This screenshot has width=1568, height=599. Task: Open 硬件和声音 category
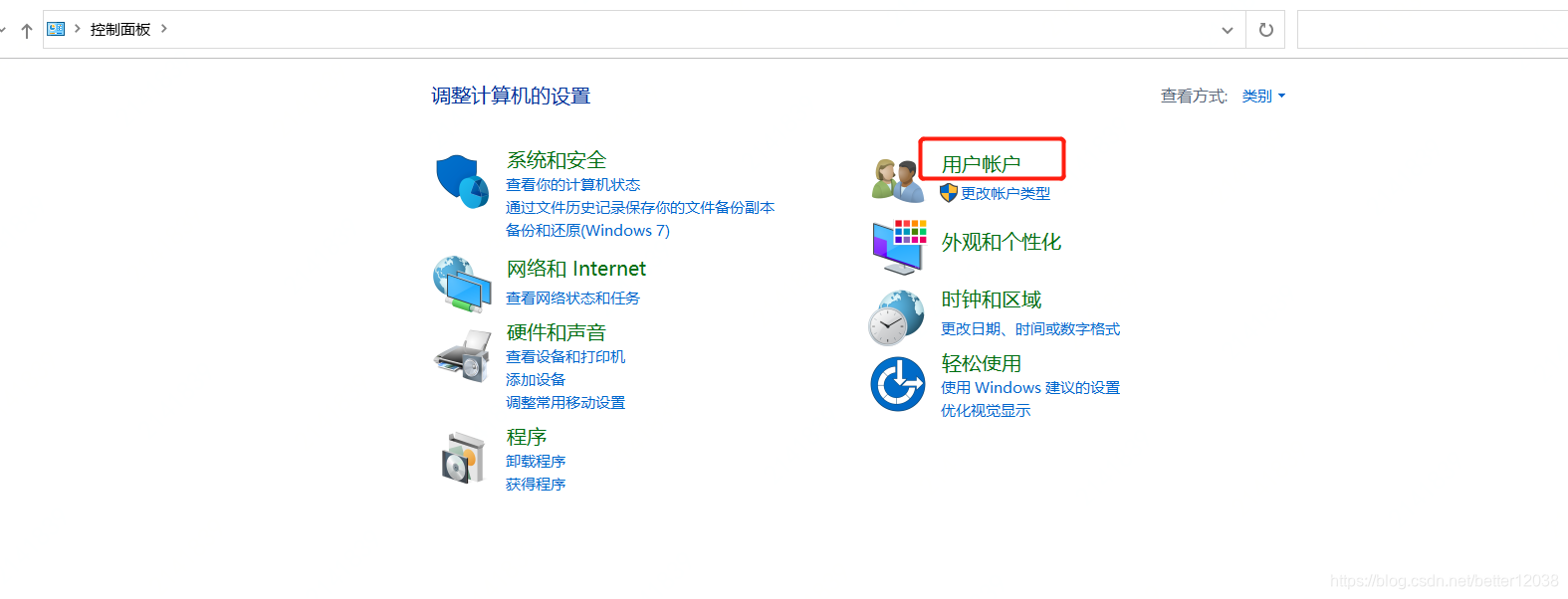coord(557,332)
